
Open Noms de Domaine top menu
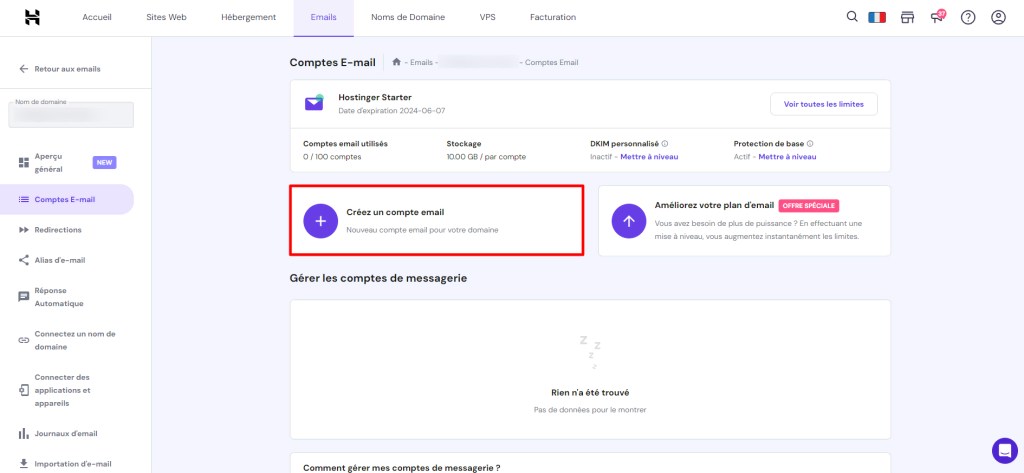point(407,17)
